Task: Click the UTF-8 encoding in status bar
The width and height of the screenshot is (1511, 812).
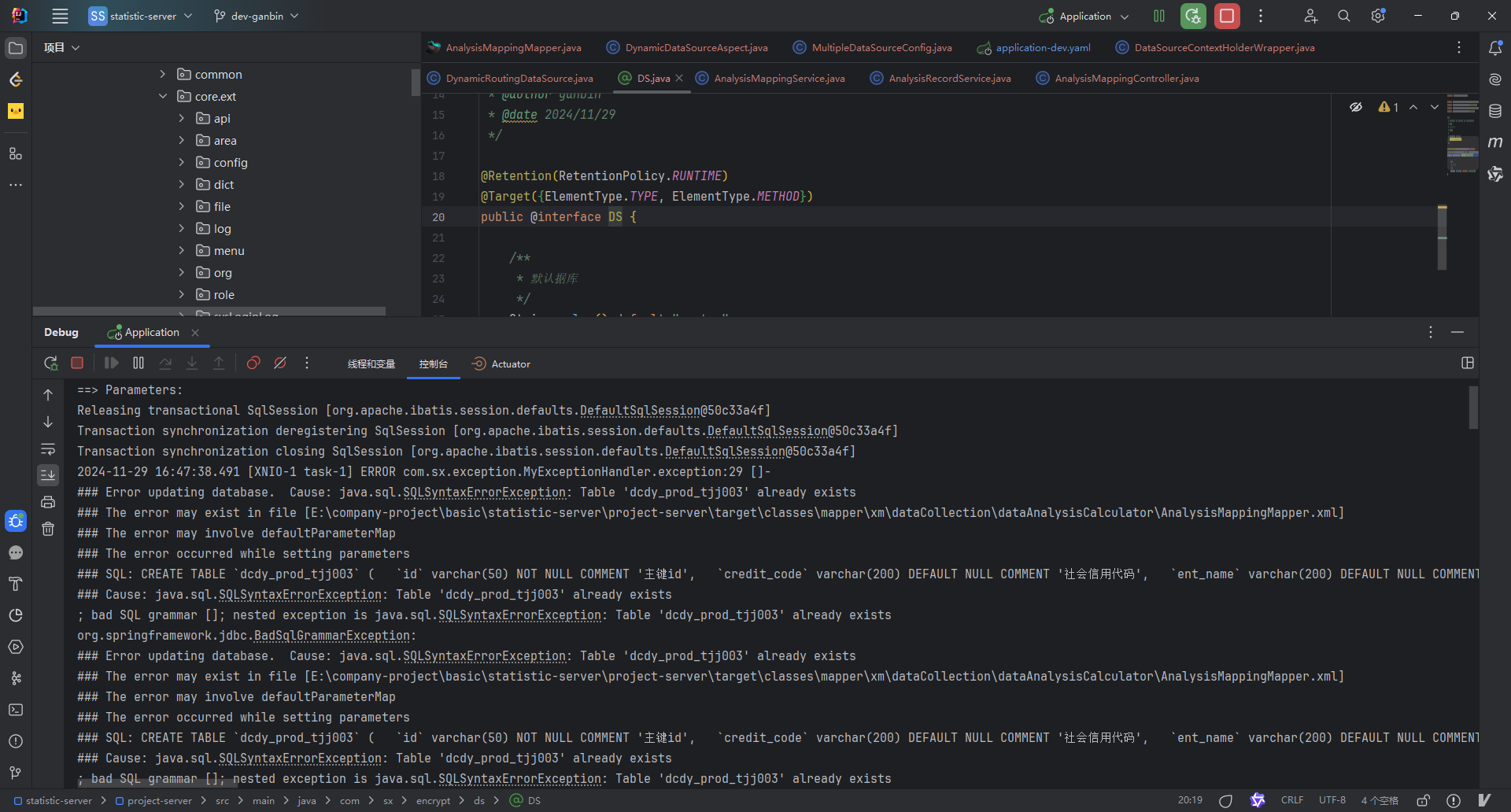Action: click(x=1332, y=800)
